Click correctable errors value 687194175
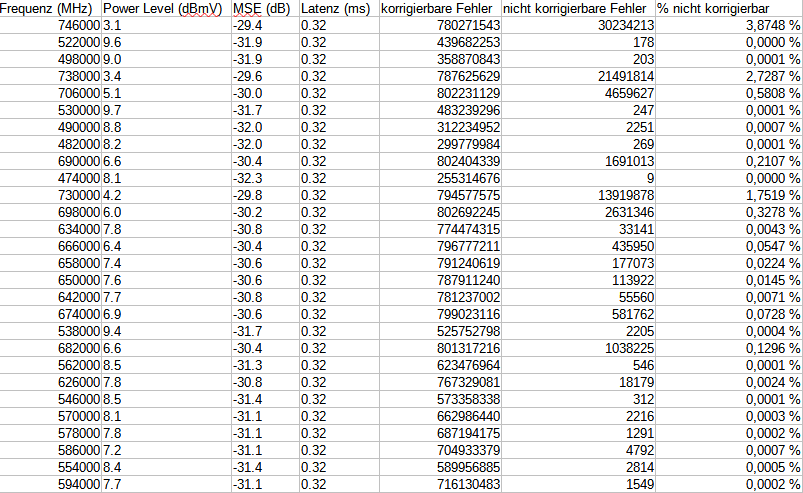The height and width of the screenshot is (493, 803). pos(440,434)
